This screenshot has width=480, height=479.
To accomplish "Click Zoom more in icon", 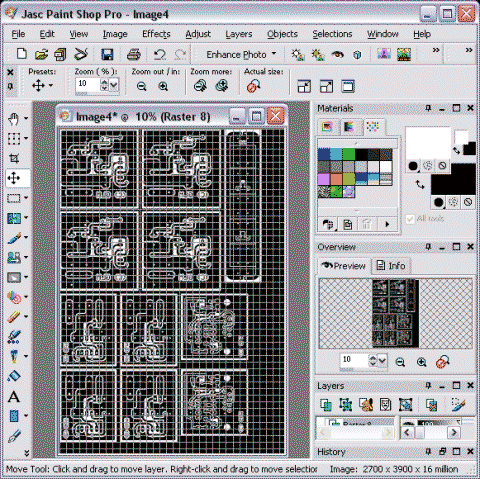I will 222,86.
